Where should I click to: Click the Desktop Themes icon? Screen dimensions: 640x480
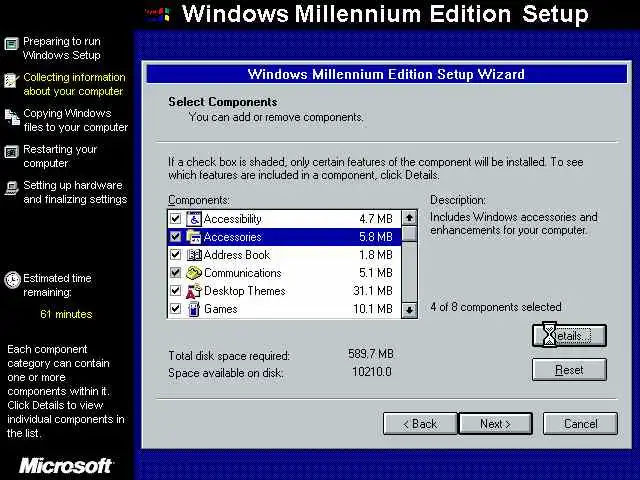(194, 291)
